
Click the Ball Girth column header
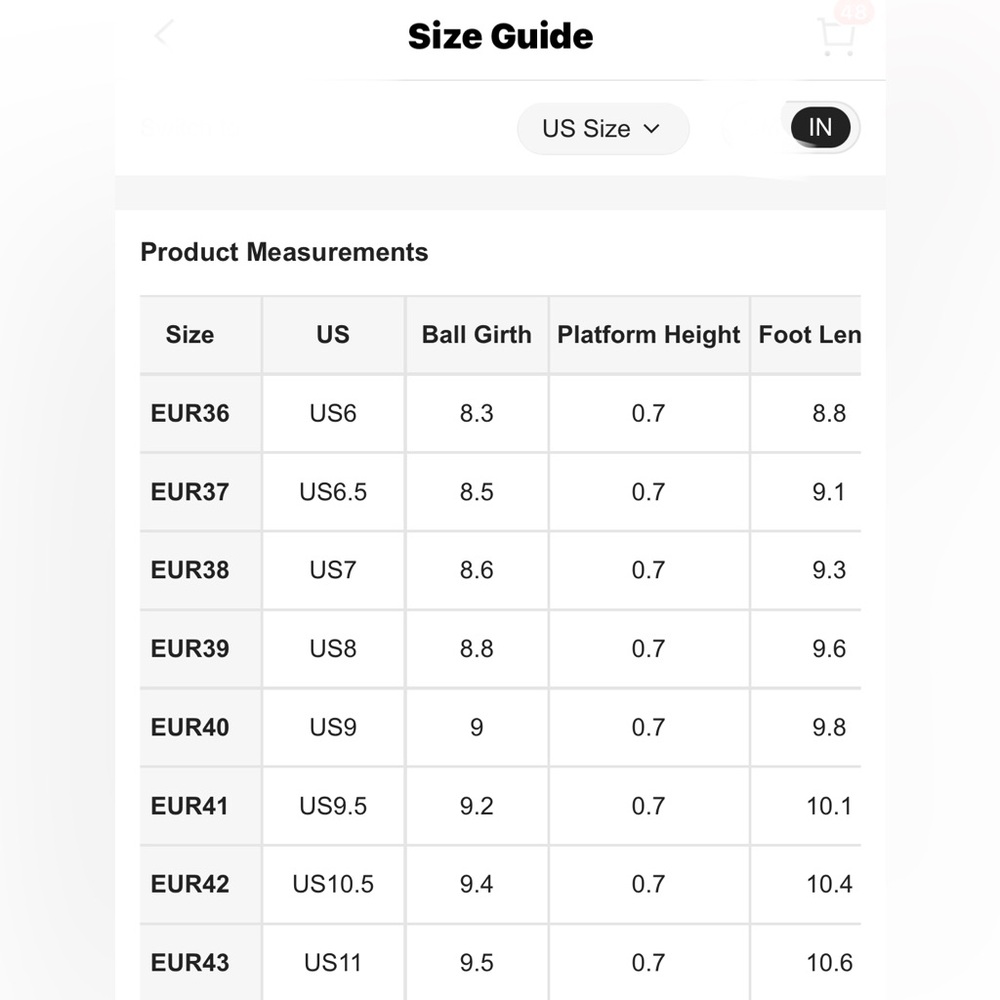coord(476,335)
